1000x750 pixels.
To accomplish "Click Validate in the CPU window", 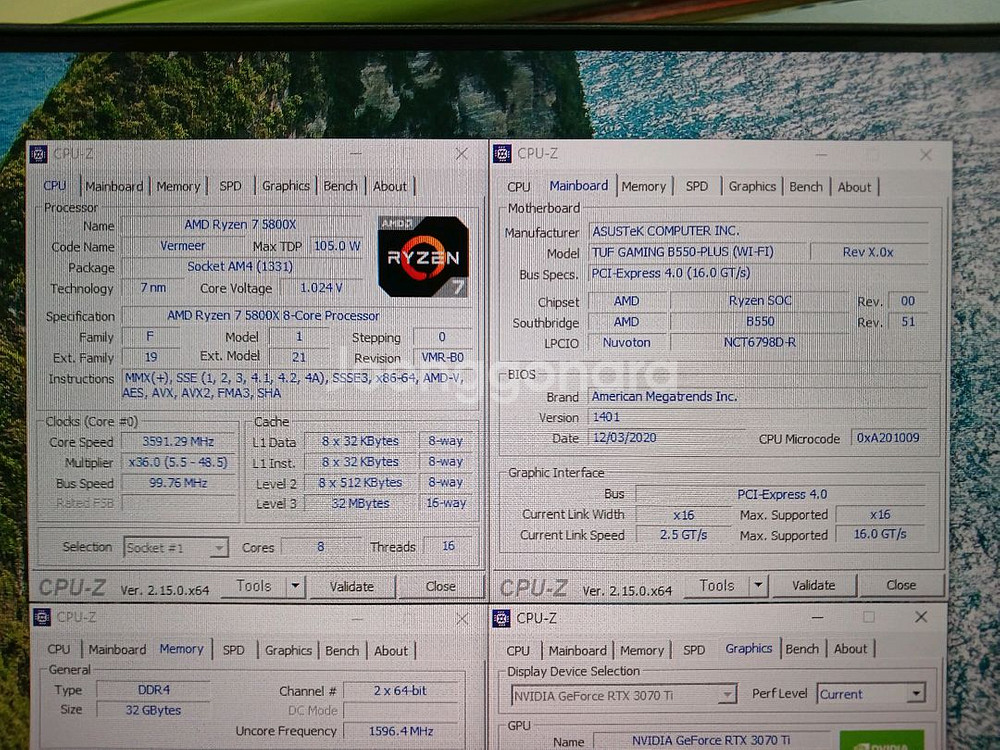I will 351,586.
